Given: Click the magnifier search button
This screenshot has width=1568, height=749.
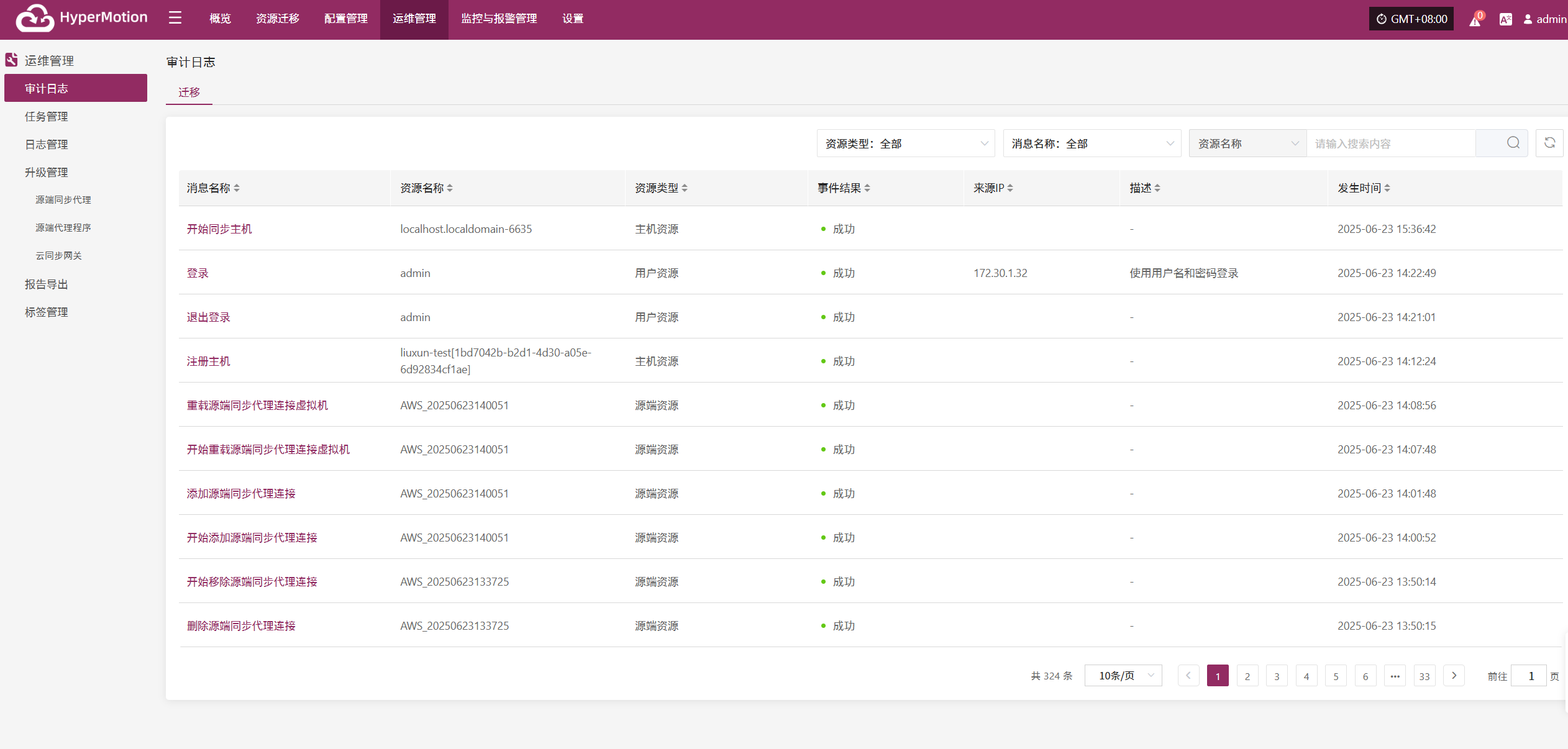Looking at the screenshot, I should point(1513,143).
